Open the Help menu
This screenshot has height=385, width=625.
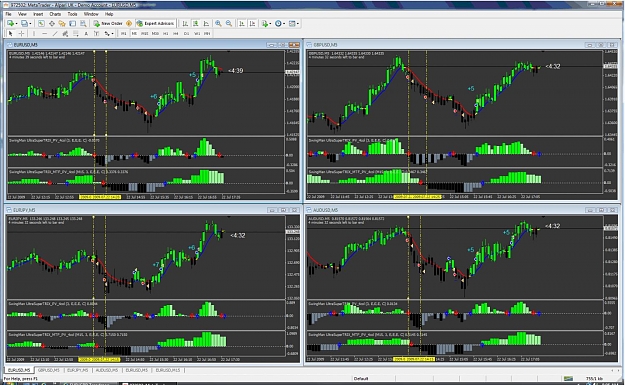[x=109, y=14]
